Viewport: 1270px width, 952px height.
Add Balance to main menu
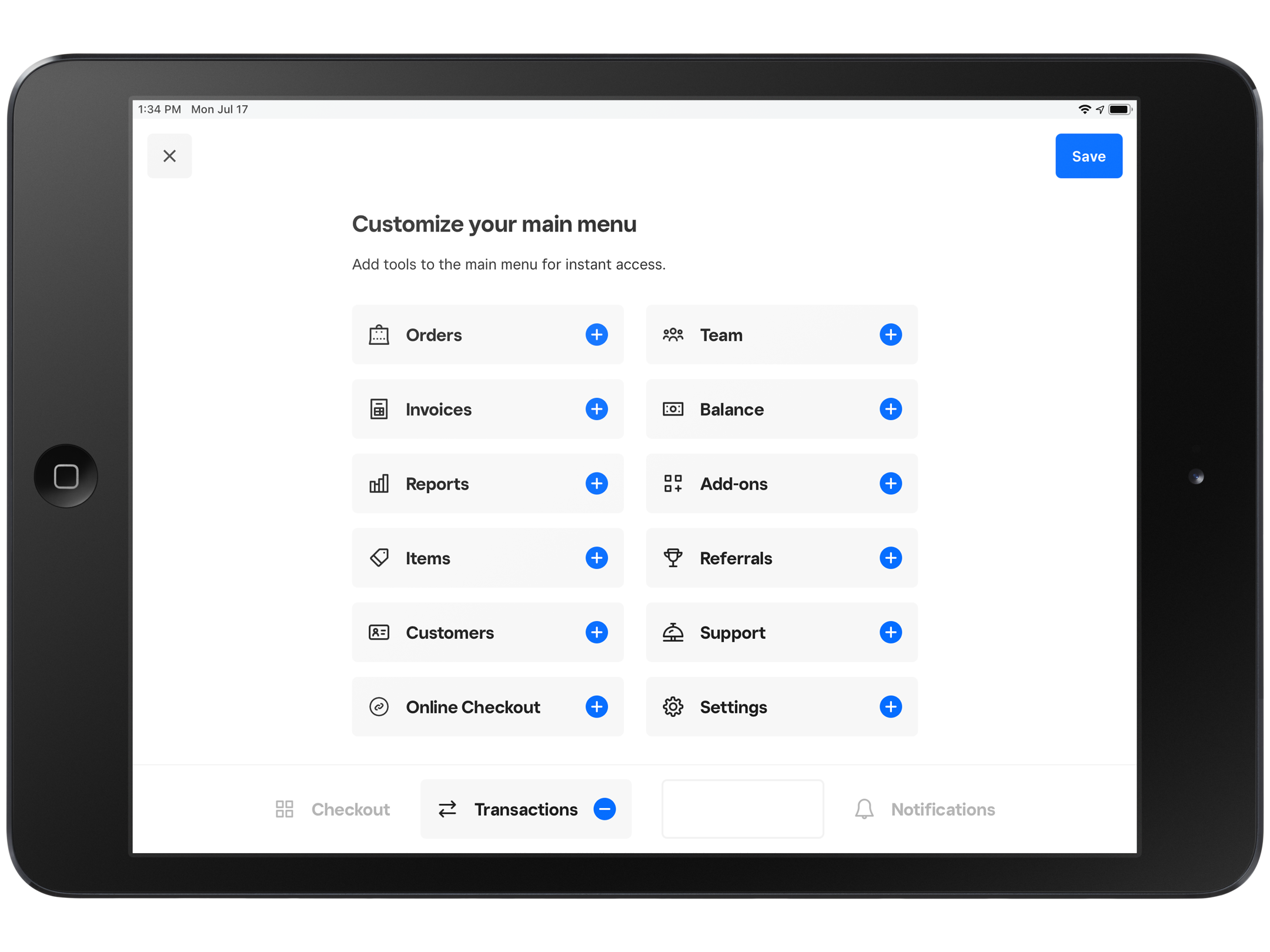pos(890,409)
